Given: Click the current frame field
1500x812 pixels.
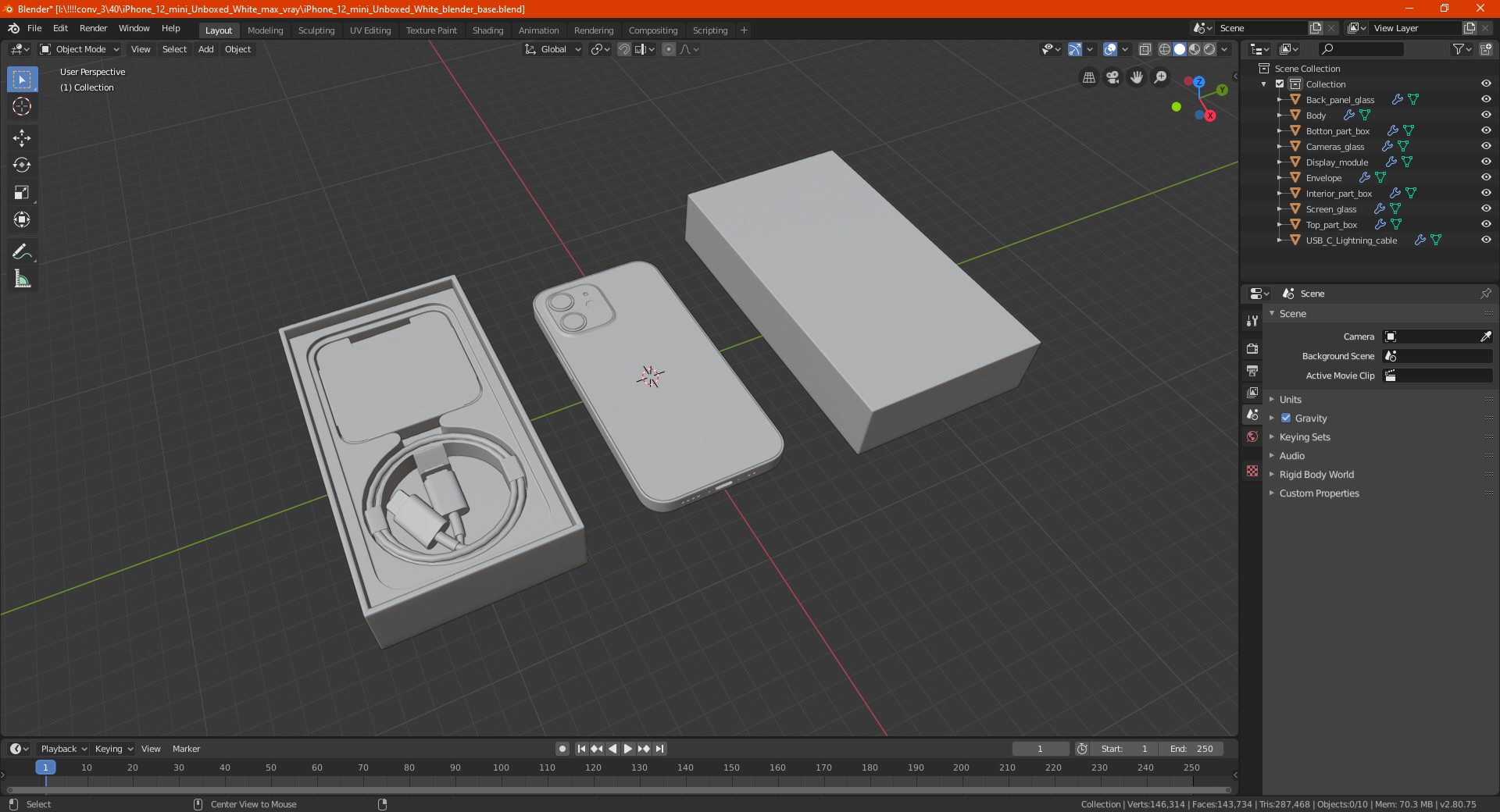Looking at the screenshot, I should pos(1040,749).
